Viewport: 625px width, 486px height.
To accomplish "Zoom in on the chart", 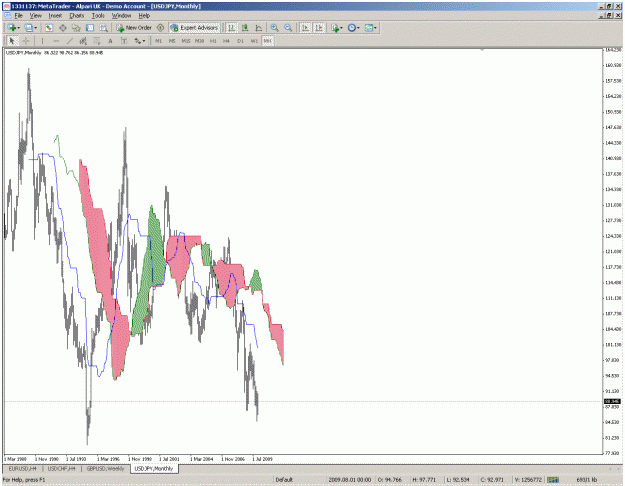I will click(x=274, y=28).
